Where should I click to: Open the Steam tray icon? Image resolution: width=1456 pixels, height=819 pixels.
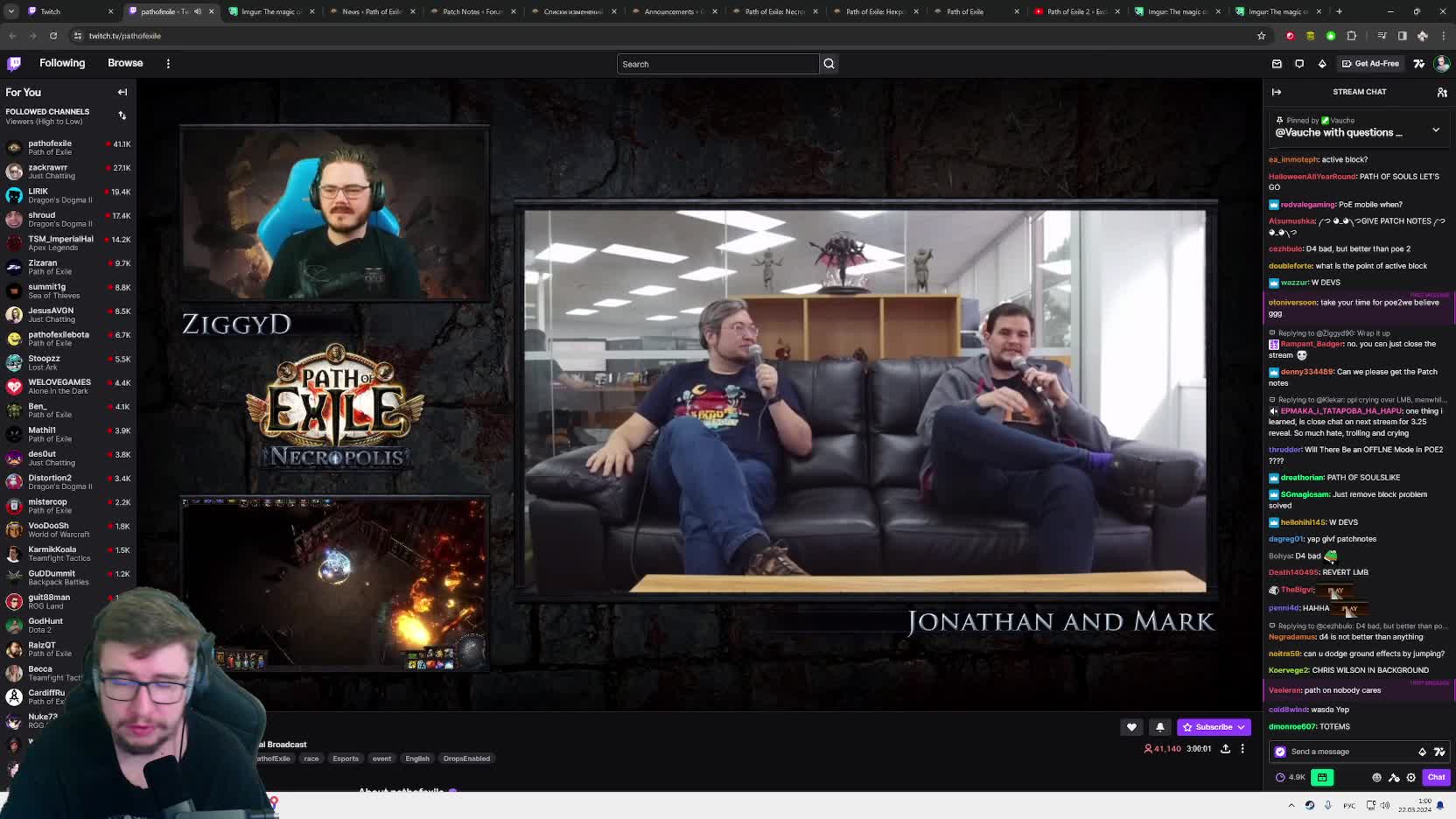[x=1310, y=805]
